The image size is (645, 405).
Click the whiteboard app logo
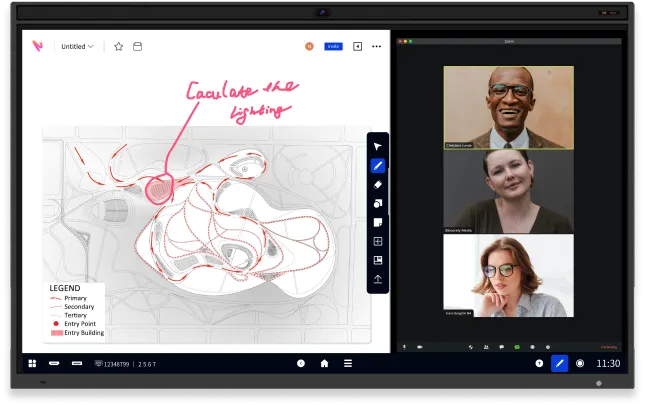click(38, 46)
